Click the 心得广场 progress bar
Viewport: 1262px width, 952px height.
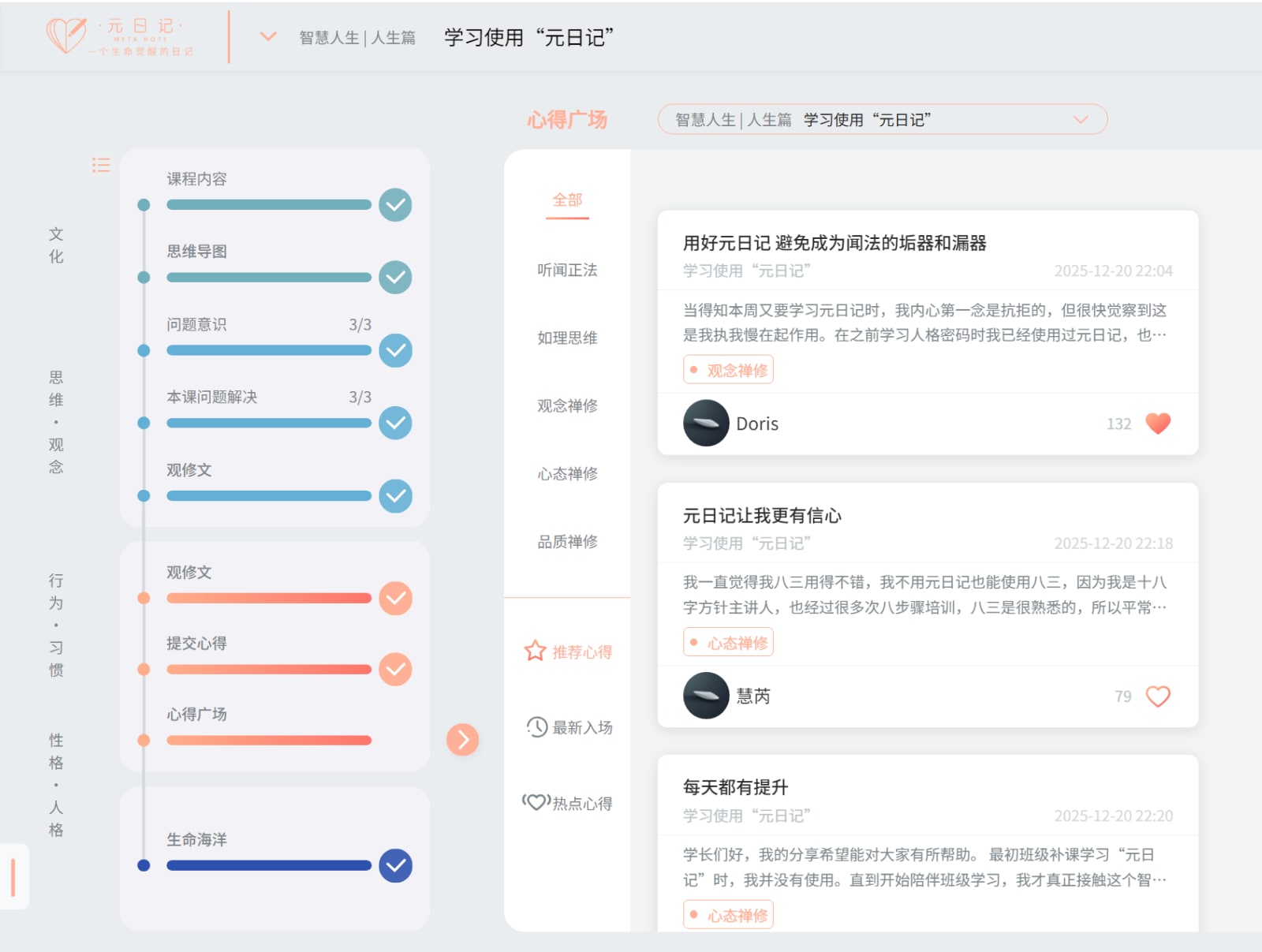(269, 741)
